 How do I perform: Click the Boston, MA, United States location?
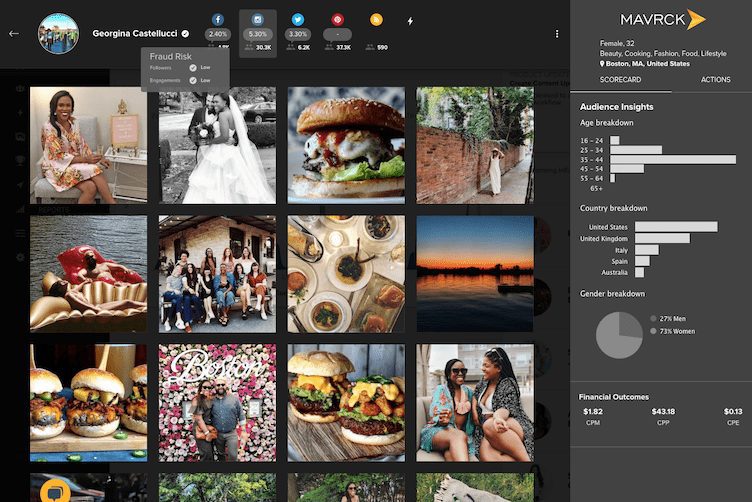(647, 64)
